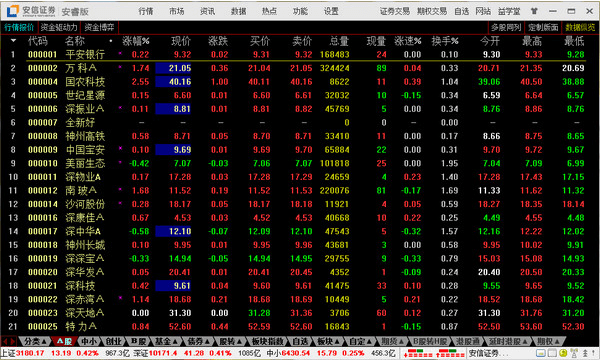
Task: Toggle the marker beside 平安银行
Action: click(x=120, y=53)
